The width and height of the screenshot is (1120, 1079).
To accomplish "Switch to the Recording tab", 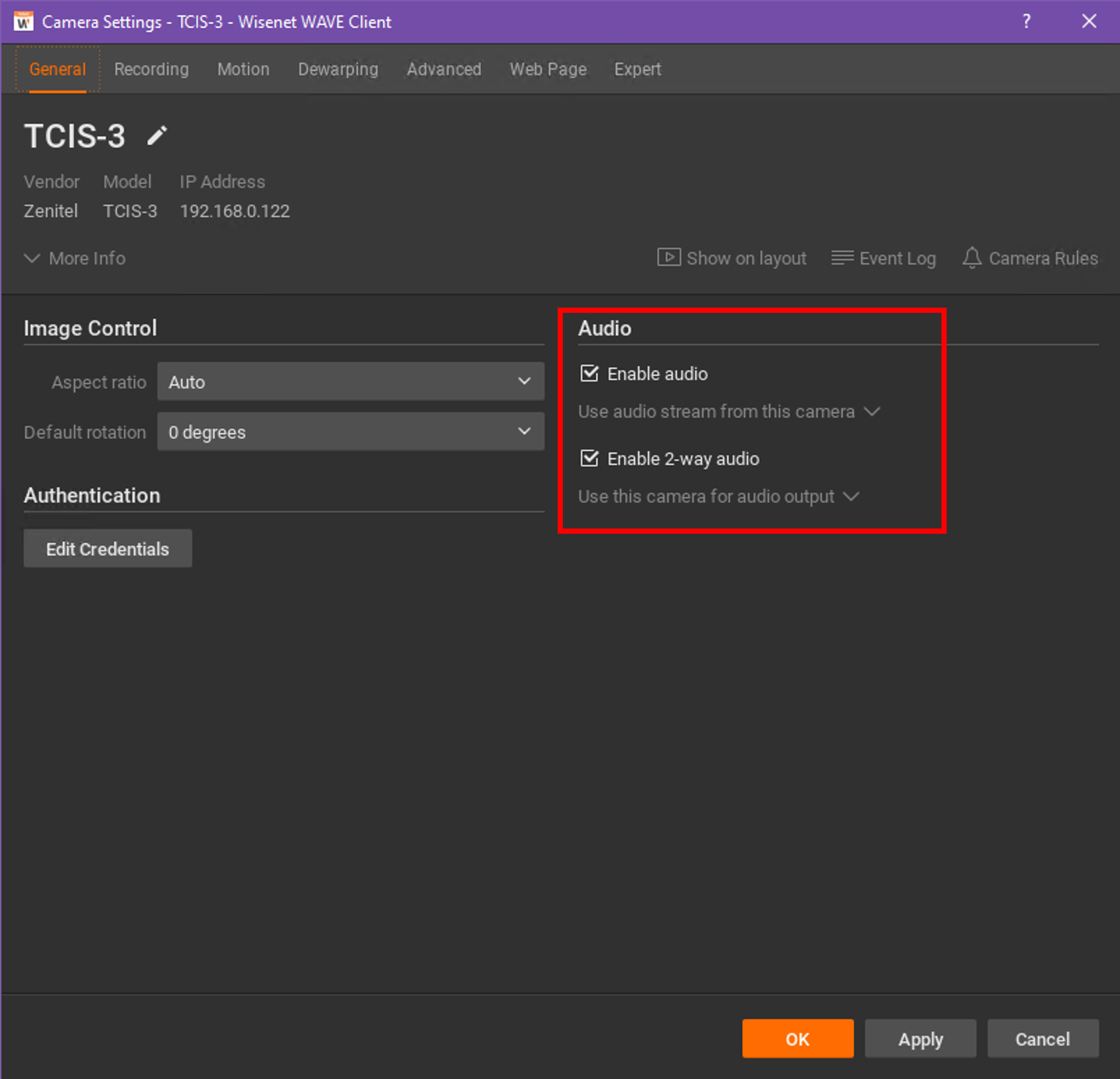I will 151,69.
